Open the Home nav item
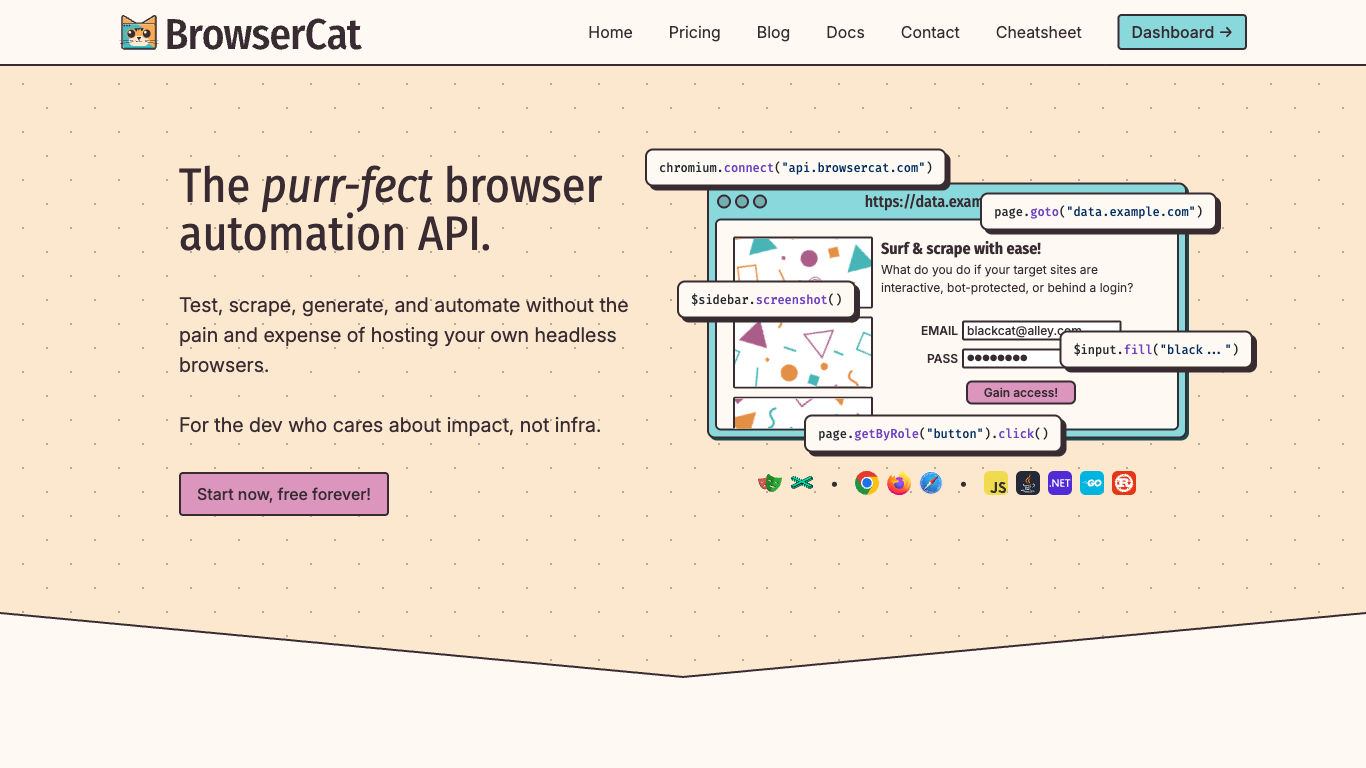Screen dimensions: 1366x768 tap(610, 32)
